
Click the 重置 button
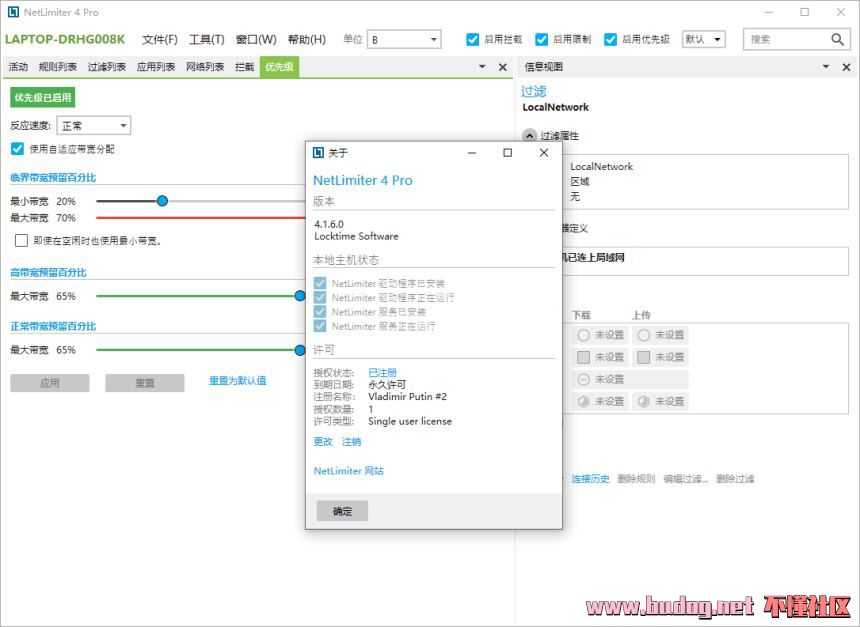point(145,383)
